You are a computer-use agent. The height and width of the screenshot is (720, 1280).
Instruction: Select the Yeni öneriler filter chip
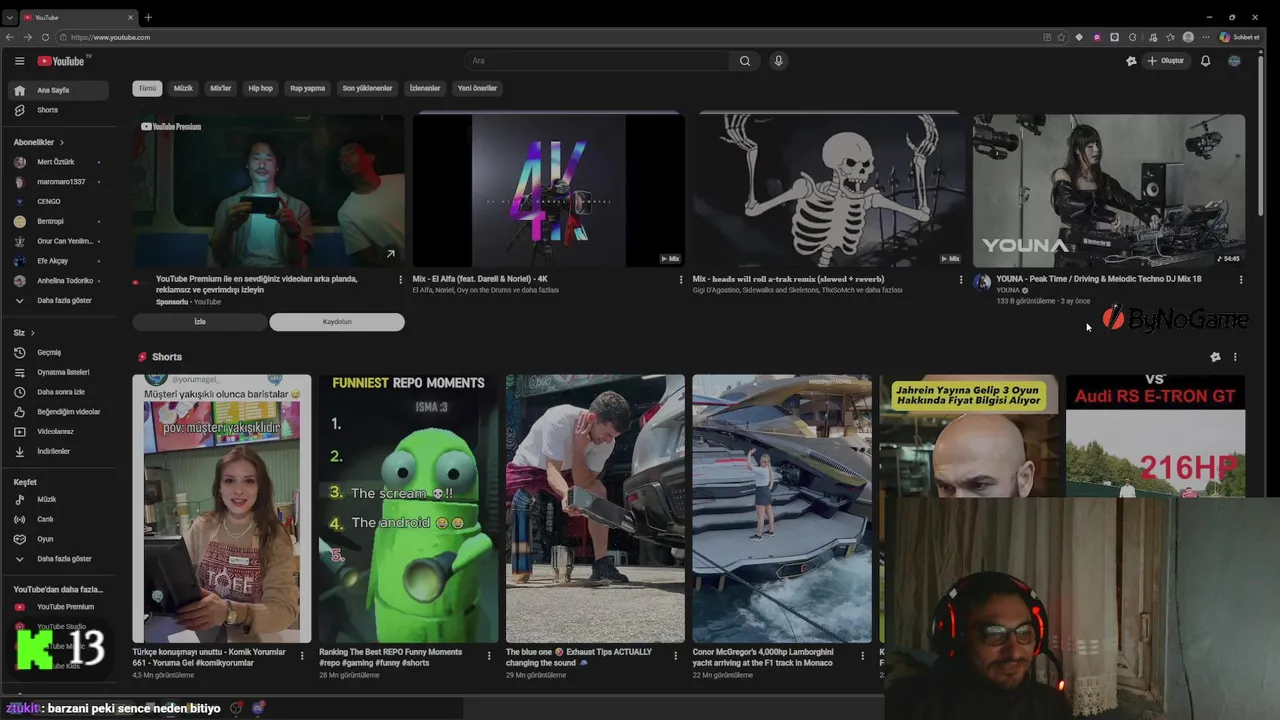[x=477, y=88]
